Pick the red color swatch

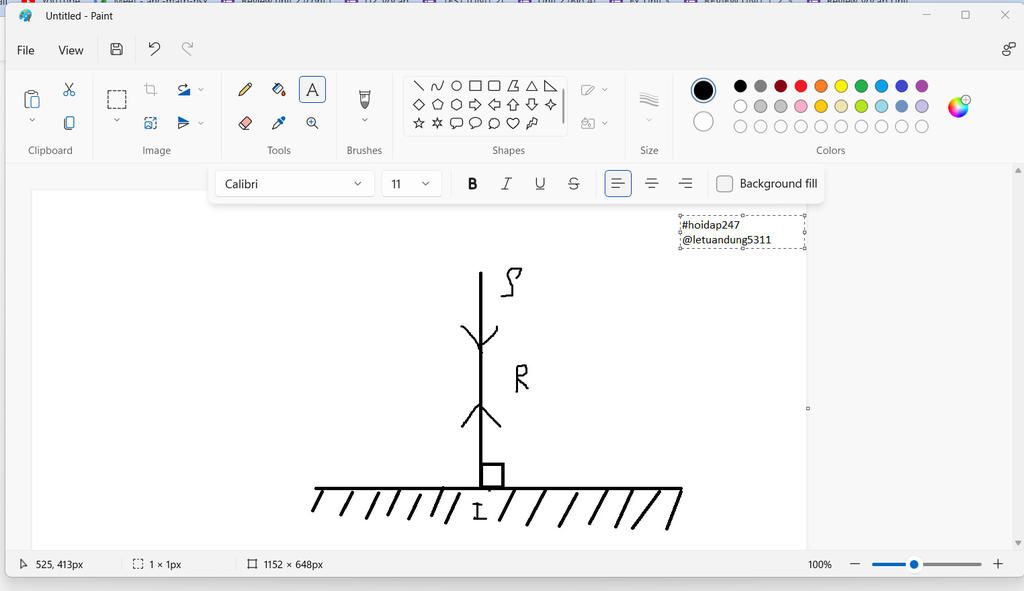click(x=801, y=86)
